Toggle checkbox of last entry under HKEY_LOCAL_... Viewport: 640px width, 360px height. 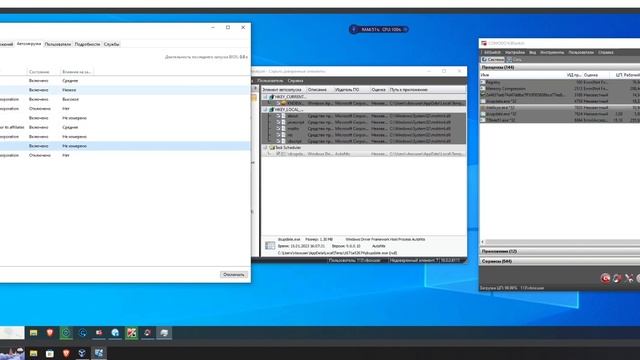pyautogui.click(x=278, y=141)
